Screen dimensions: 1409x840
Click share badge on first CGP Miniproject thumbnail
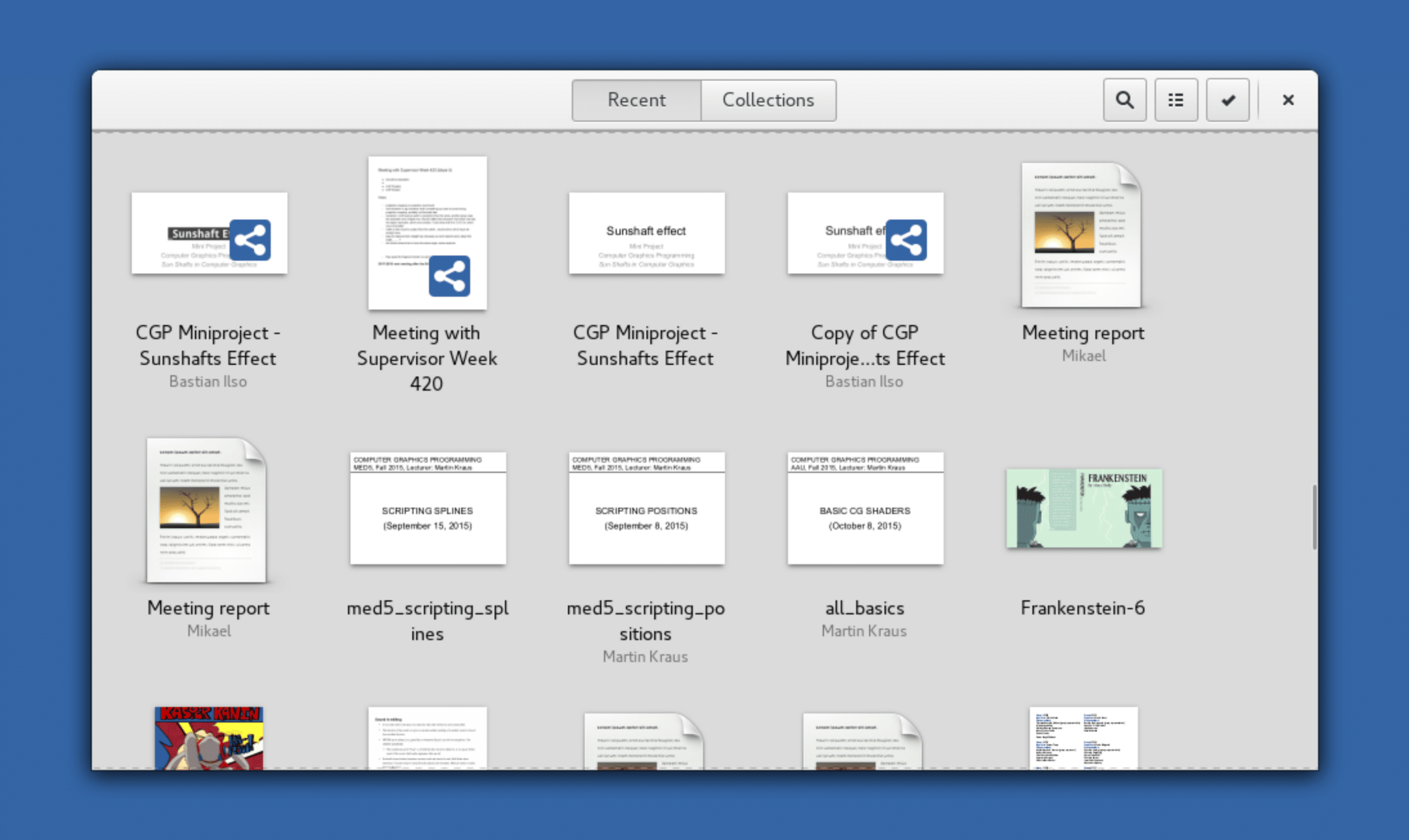250,240
